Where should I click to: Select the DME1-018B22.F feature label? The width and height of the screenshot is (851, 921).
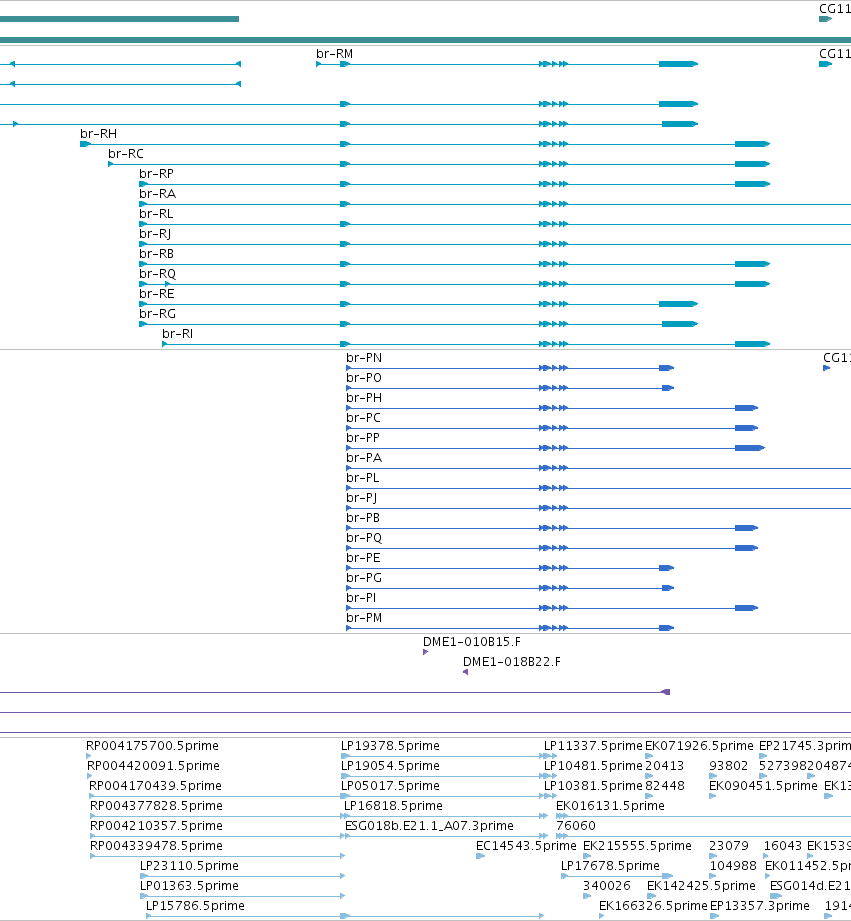pyautogui.click(x=512, y=661)
